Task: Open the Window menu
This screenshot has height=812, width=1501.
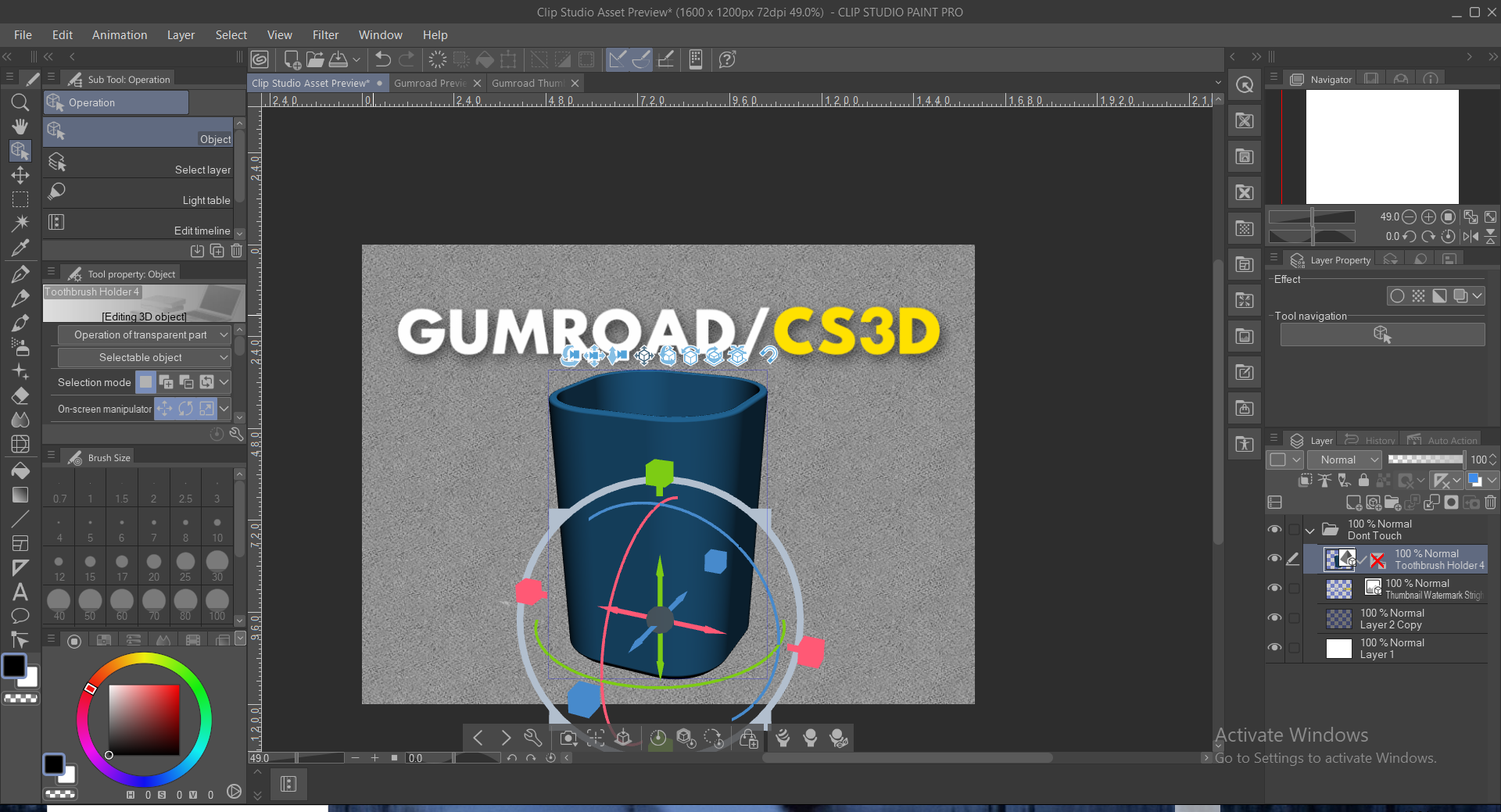Action: click(x=380, y=35)
